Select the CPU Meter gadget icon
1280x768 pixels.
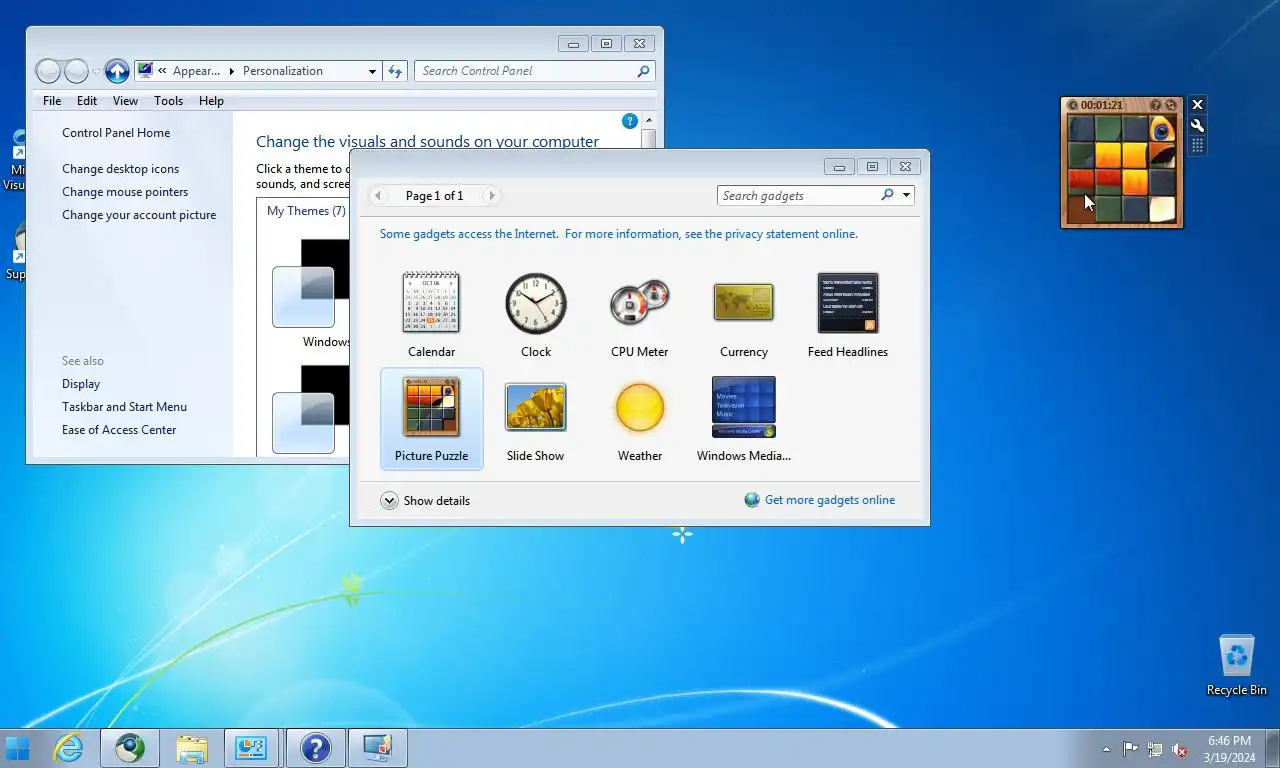point(640,303)
